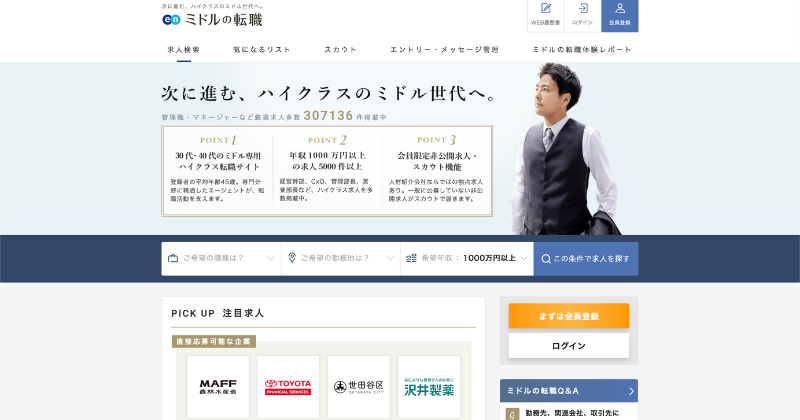
Task: Click the white ログイン button in sidebar
Action: click(569, 345)
